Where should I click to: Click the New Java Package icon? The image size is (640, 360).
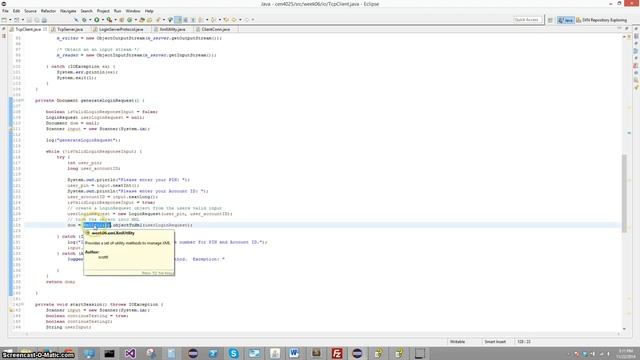coord(122,20)
